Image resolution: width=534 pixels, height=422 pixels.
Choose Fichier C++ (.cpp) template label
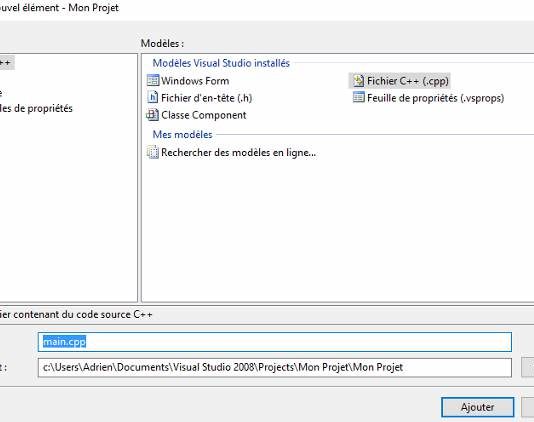(x=408, y=81)
